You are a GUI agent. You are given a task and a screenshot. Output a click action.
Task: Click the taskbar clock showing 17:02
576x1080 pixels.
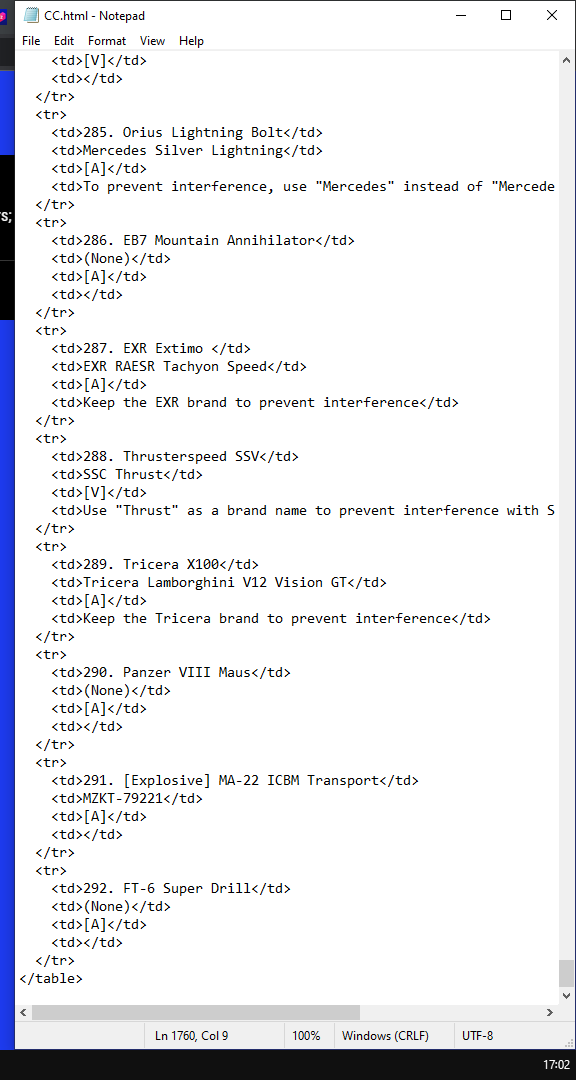(556, 1064)
